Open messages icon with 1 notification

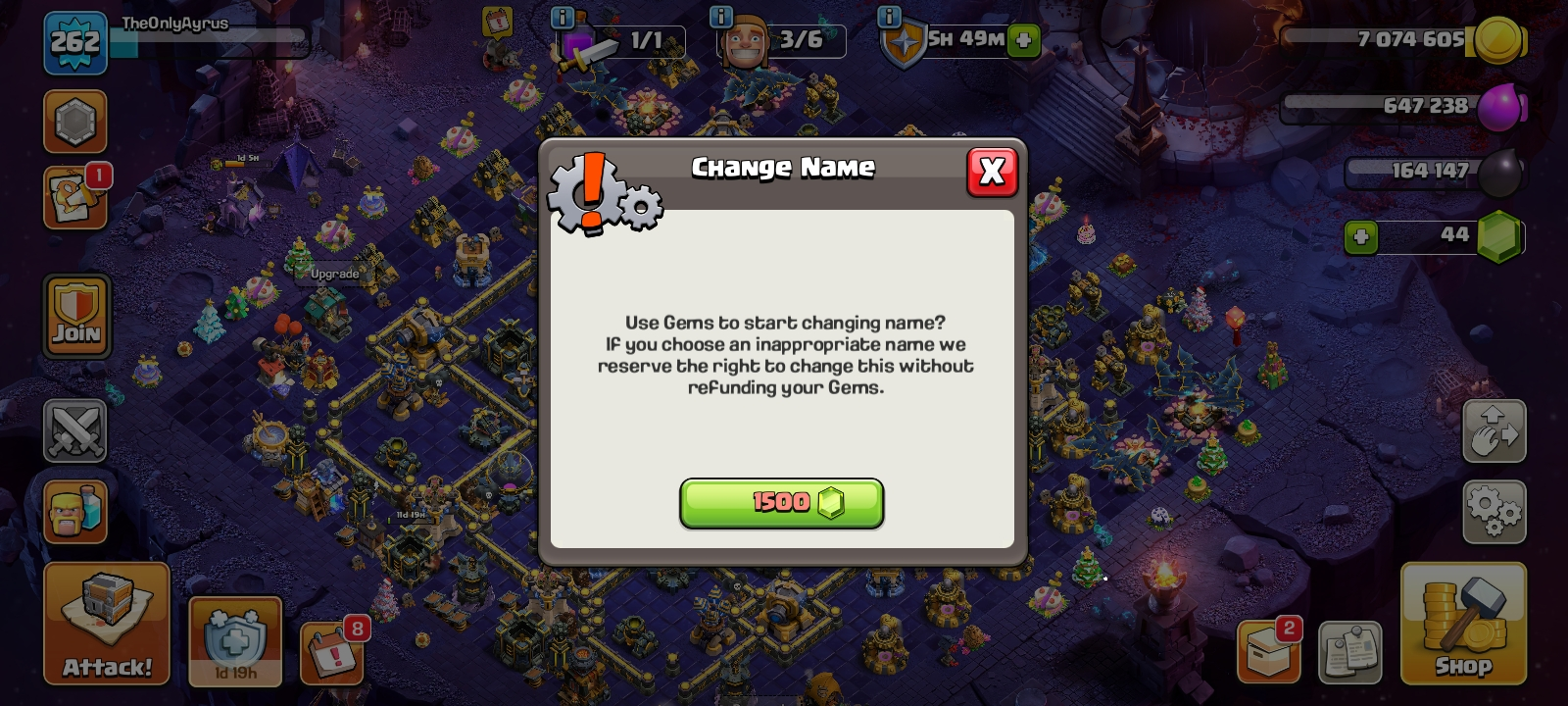click(x=75, y=197)
